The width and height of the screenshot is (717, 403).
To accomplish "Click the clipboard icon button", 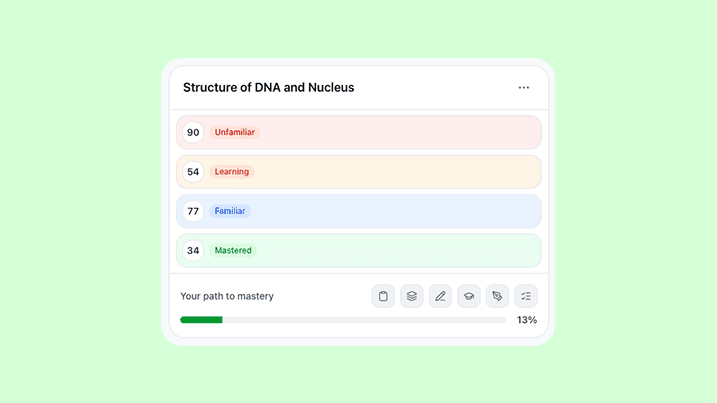I will point(383,296).
